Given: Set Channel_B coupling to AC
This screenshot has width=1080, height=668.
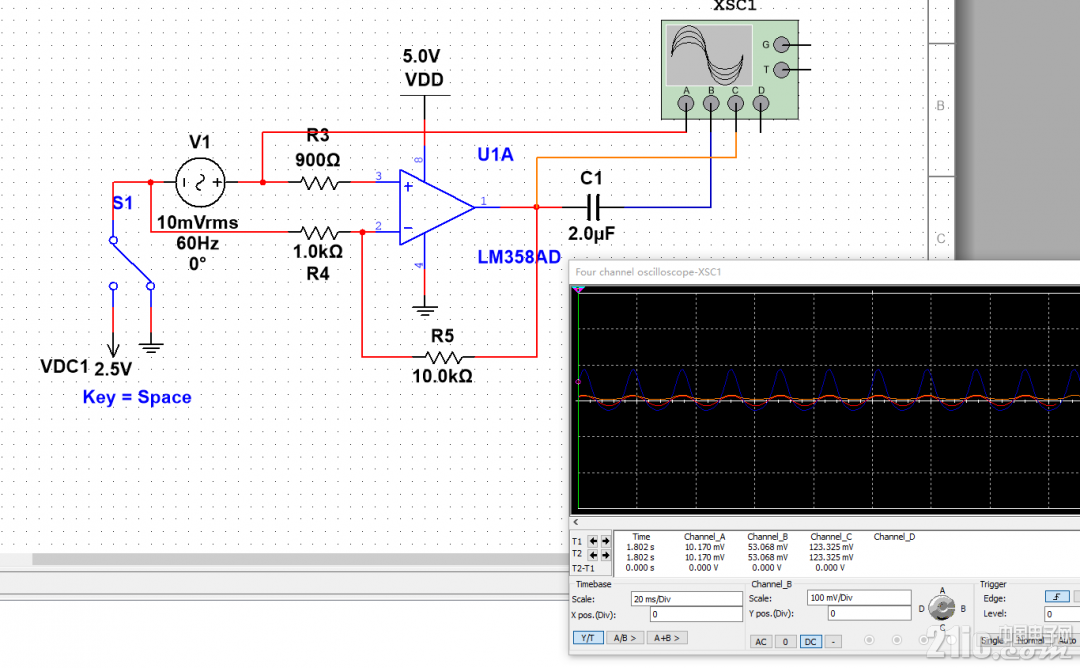Looking at the screenshot, I should coord(760,642).
